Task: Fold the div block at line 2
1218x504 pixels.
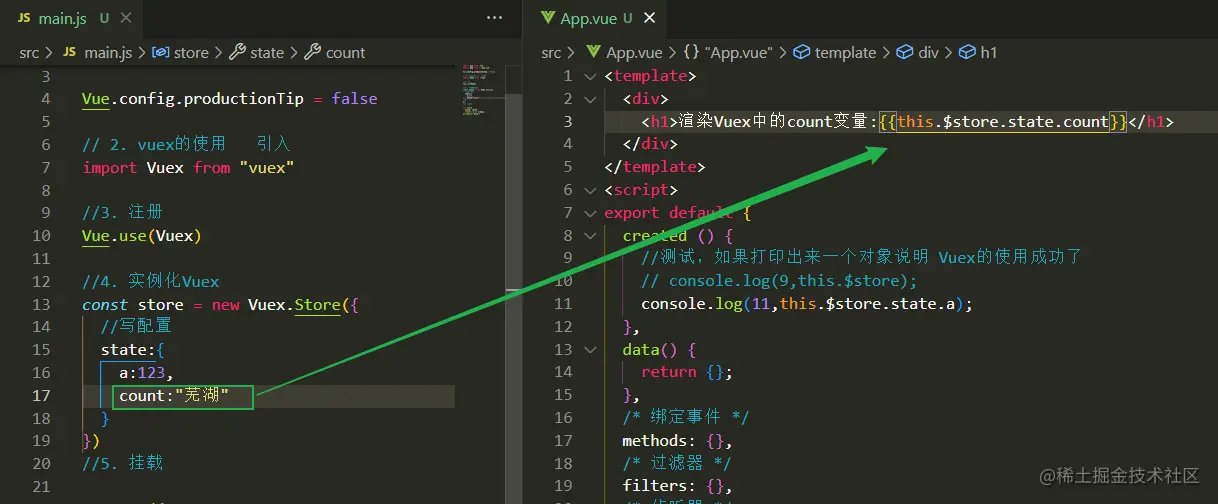Action: [591, 99]
